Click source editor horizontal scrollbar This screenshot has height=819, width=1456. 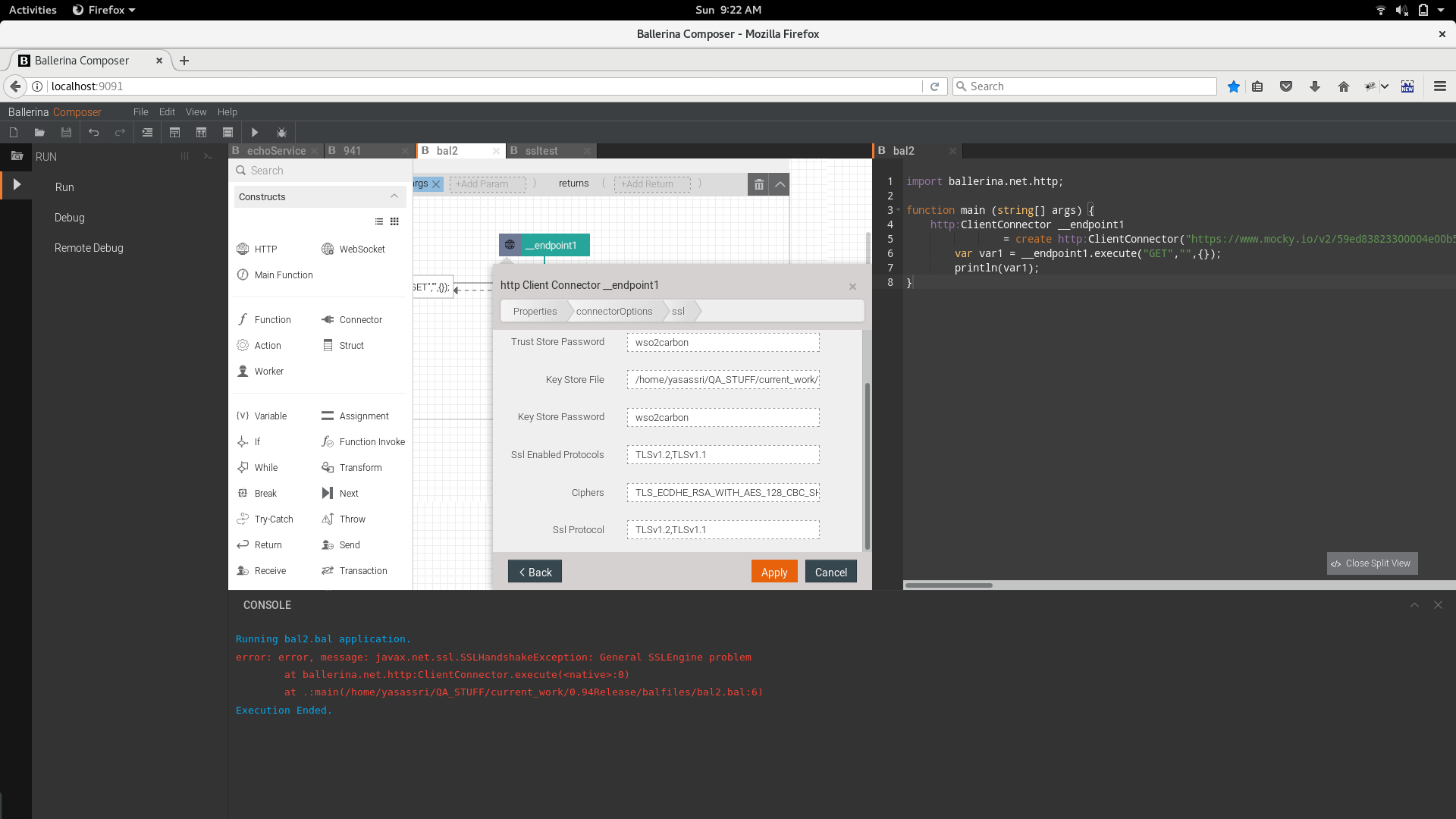click(948, 585)
